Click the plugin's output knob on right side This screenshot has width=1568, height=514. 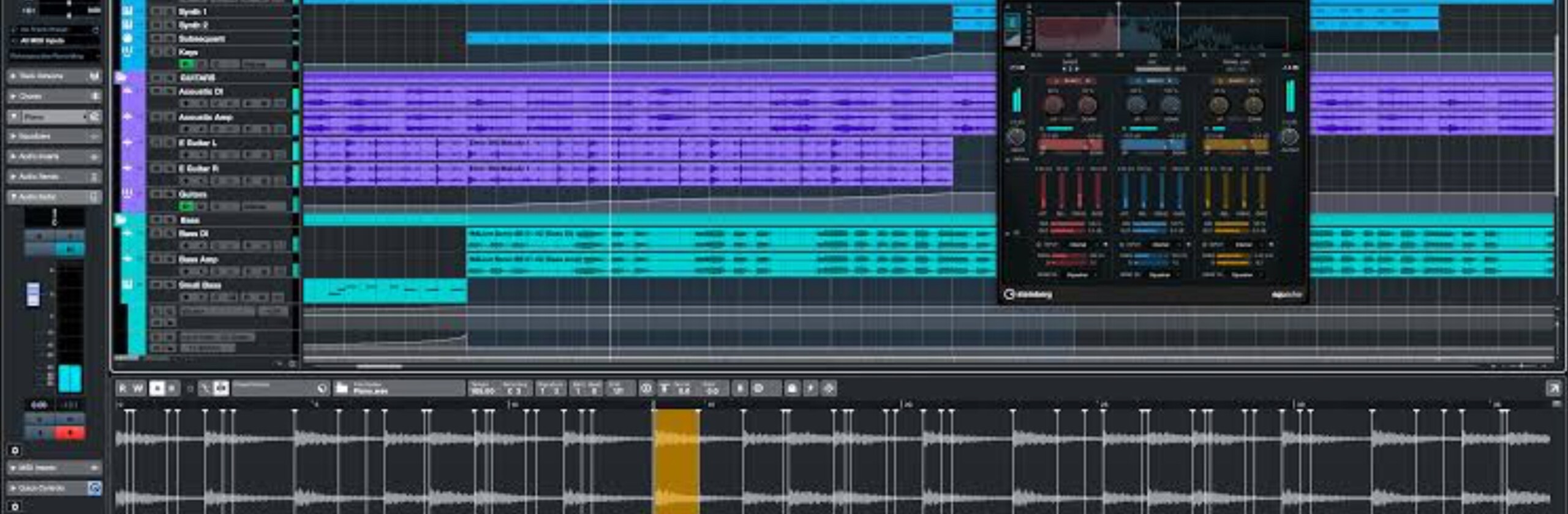click(1289, 137)
